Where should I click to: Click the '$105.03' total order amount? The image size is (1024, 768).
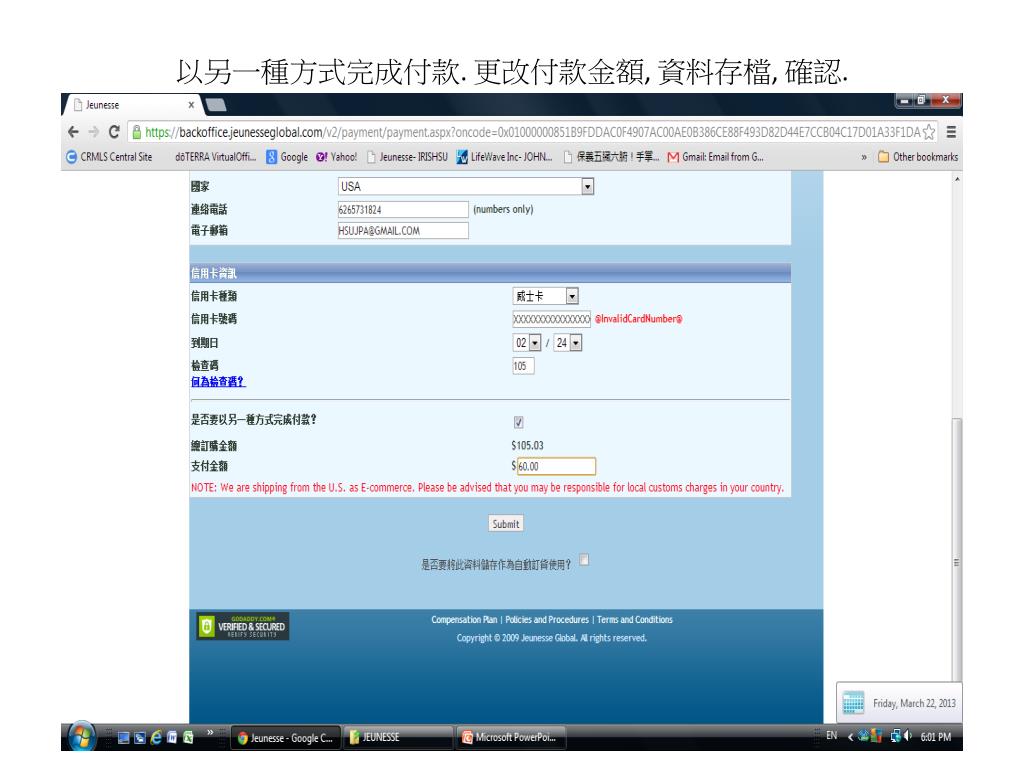pos(528,445)
